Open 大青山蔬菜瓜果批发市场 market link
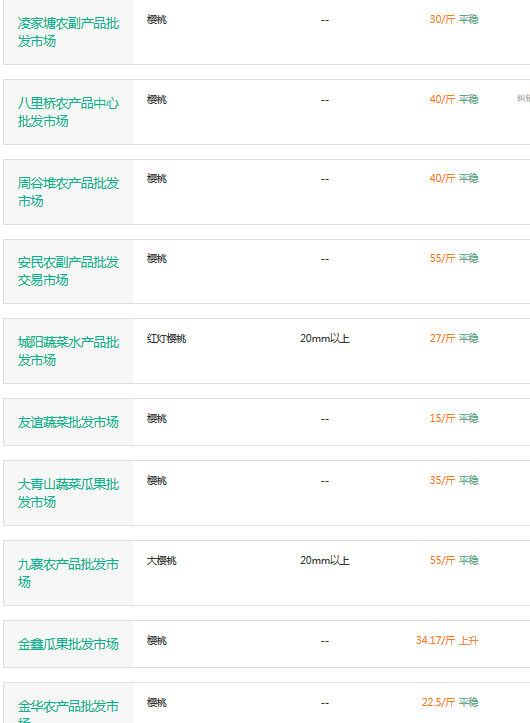 pos(68,493)
